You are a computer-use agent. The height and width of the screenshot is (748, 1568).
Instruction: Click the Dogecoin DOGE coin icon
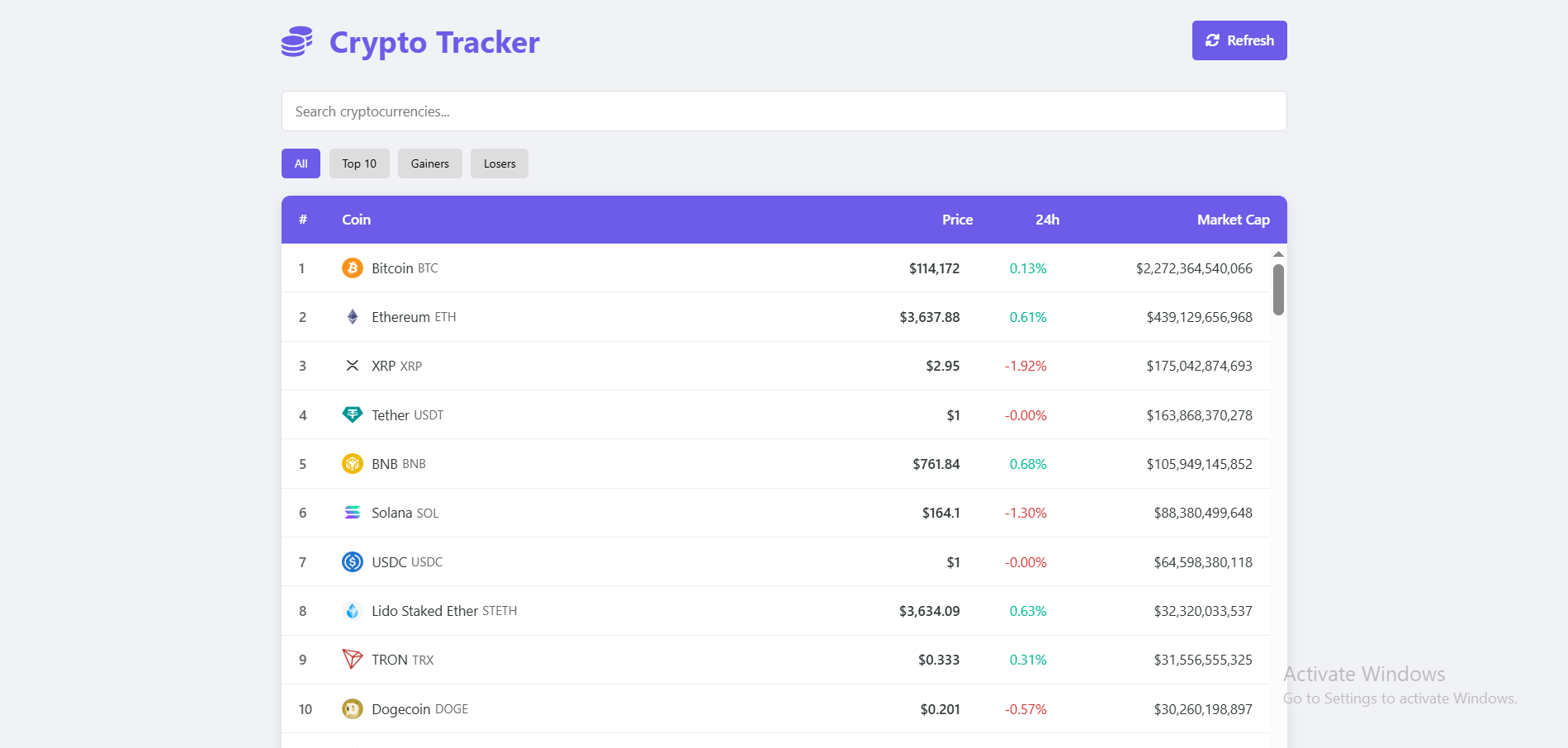tap(353, 708)
